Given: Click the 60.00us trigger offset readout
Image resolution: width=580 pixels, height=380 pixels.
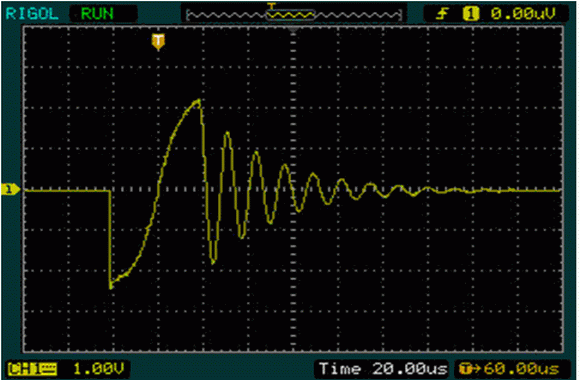Looking at the screenshot, I should click(522, 369).
